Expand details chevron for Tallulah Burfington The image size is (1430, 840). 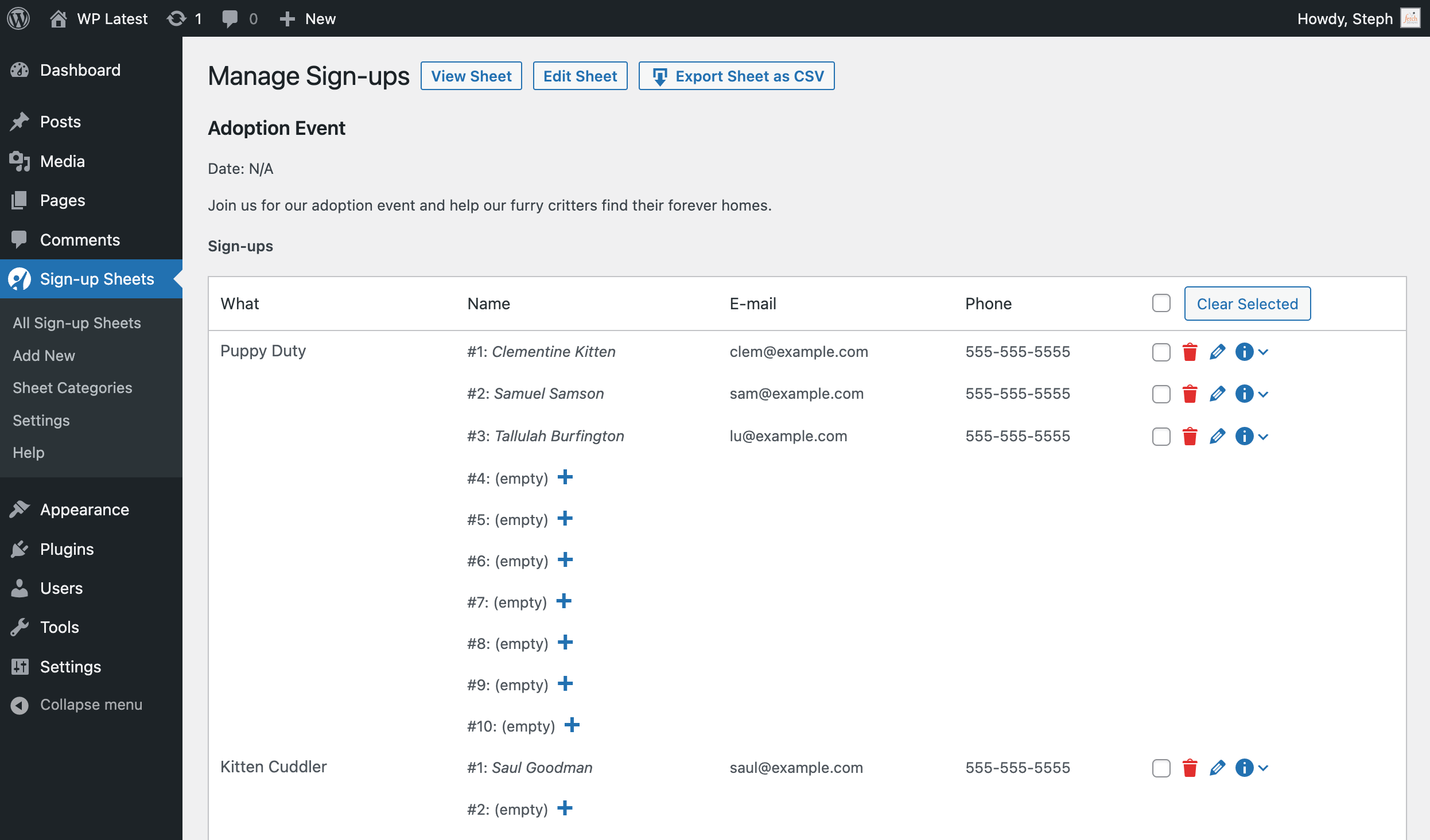(x=1263, y=437)
